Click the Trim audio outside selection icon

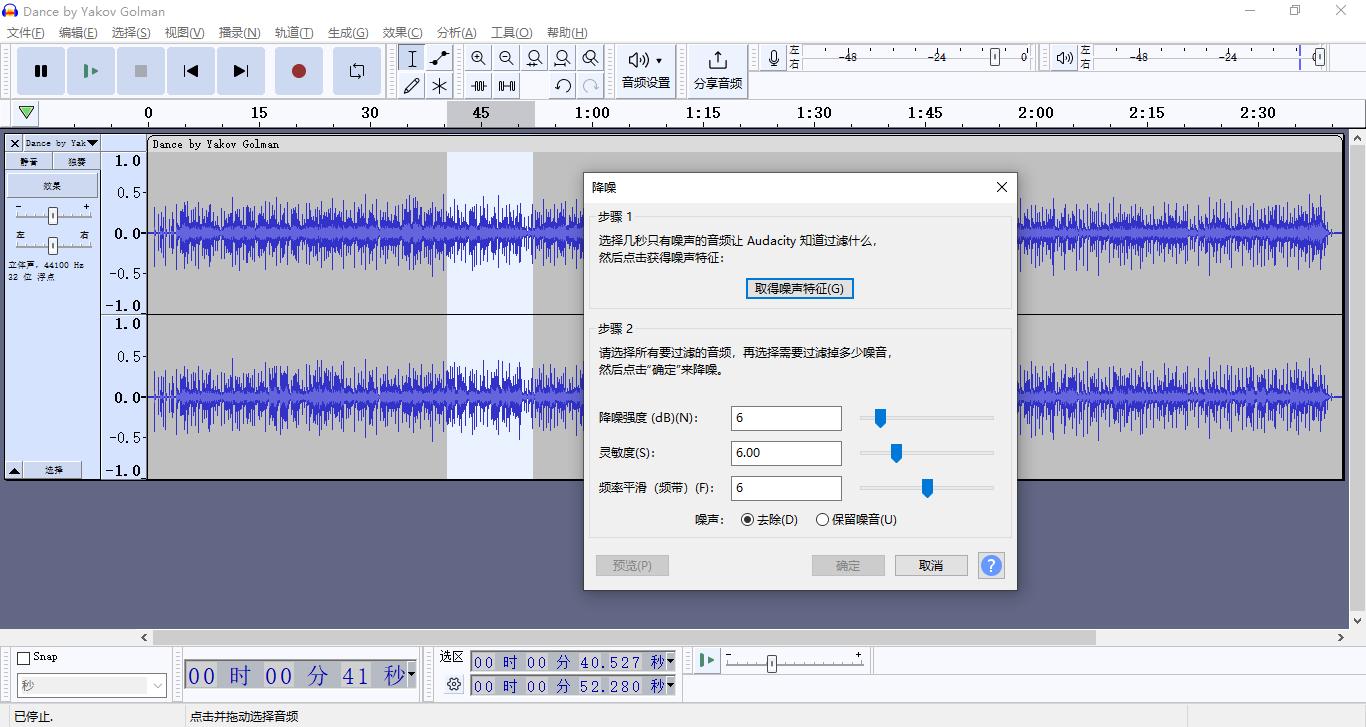click(478, 85)
